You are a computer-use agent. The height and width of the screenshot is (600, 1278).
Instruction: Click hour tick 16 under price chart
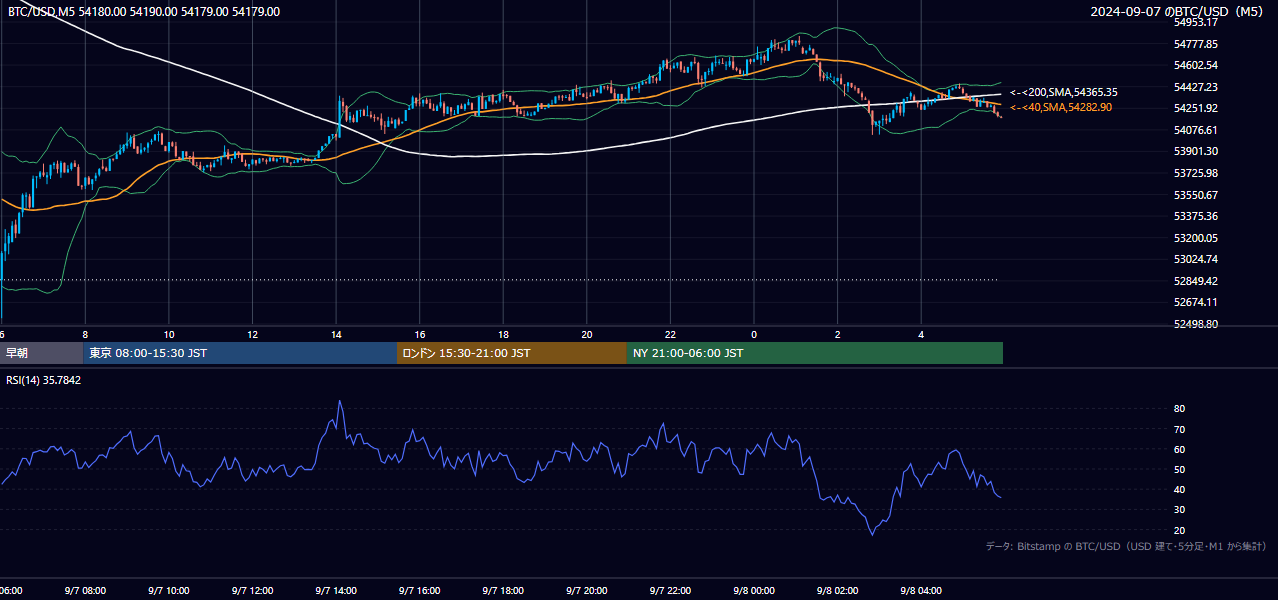(420, 334)
